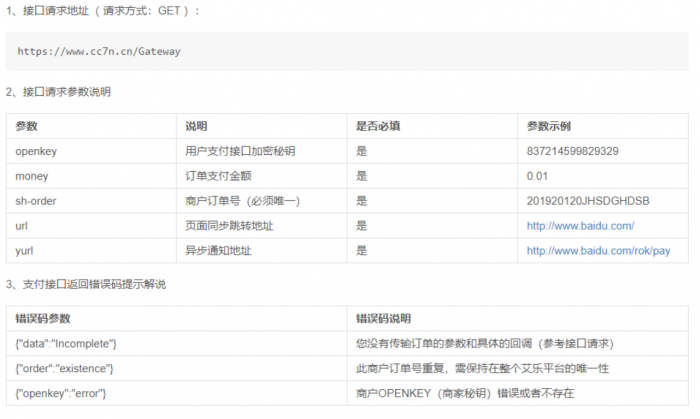Screen dimensions: 700x419
Task: Select the money parameter cell
Action: pyautogui.click(x=34, y=176)
